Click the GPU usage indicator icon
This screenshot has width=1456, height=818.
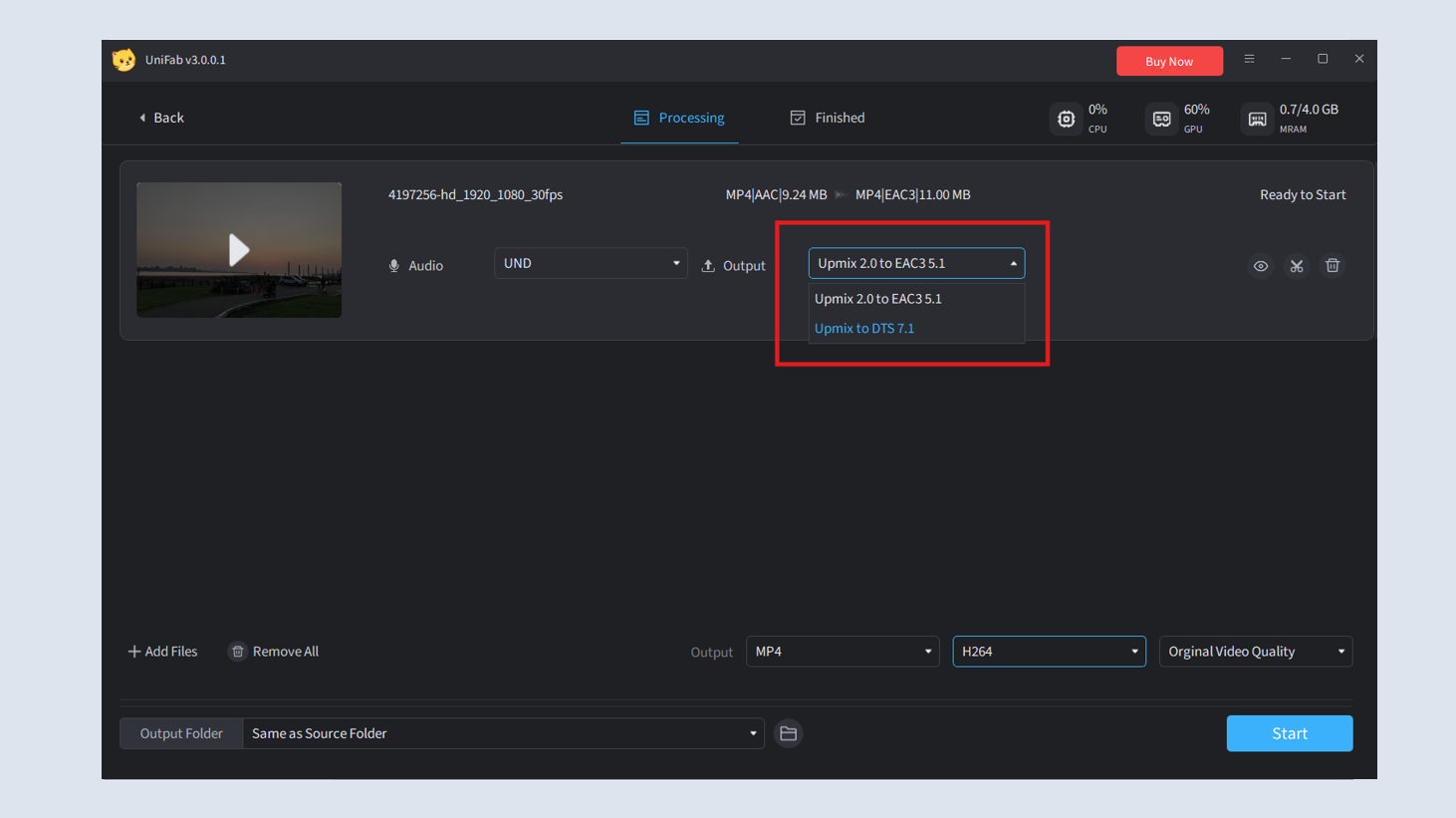click(x=1161, y=119)
